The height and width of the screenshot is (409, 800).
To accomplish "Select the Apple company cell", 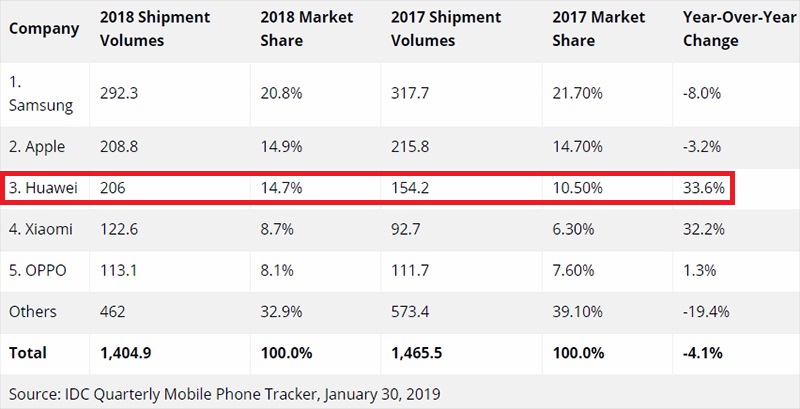I will [39, 146].
